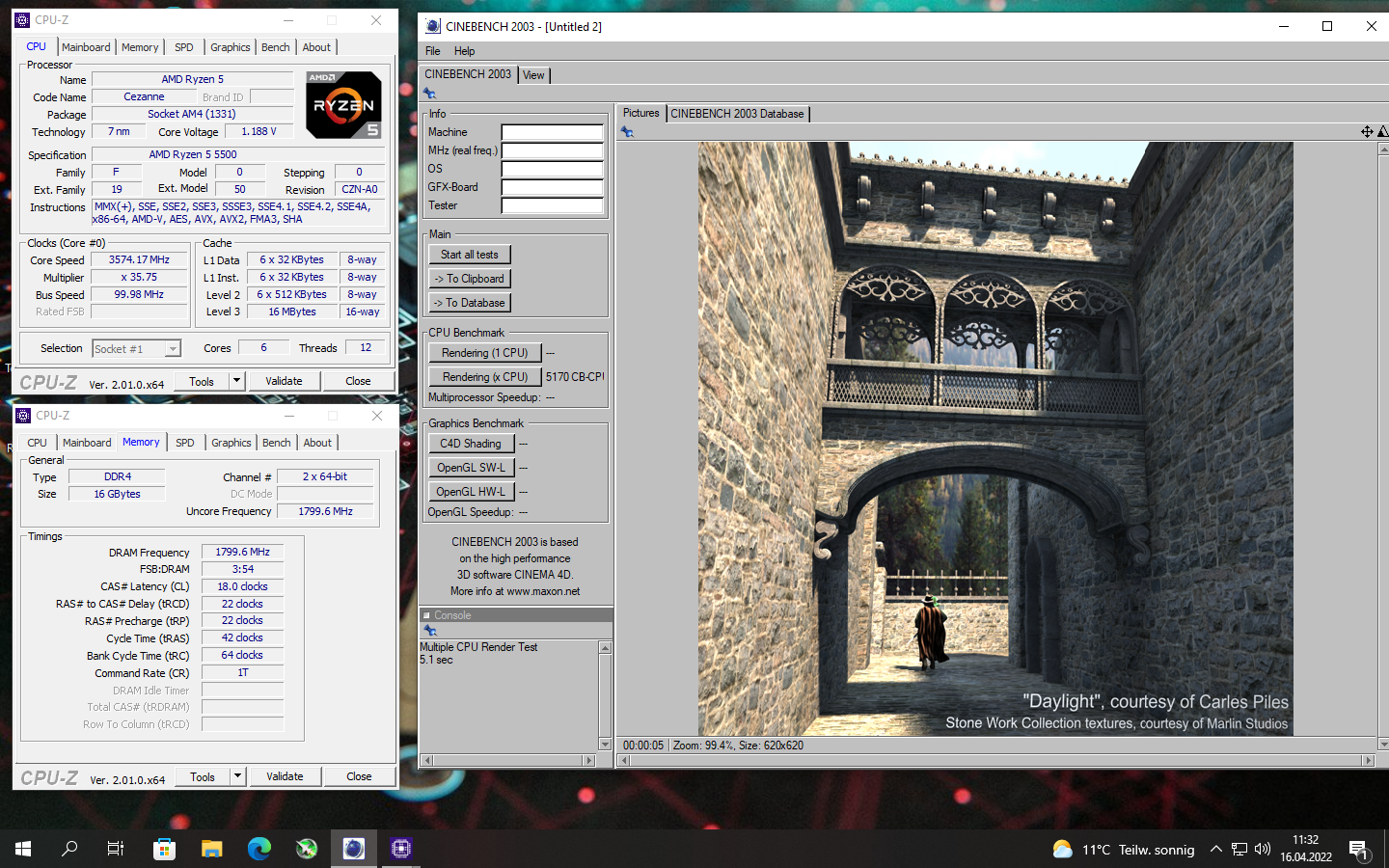Image resolution: width=1389 pixels, height=868 pixels.
Task: Launch Microsoft Store from taskbar
Action: point(164,849)
